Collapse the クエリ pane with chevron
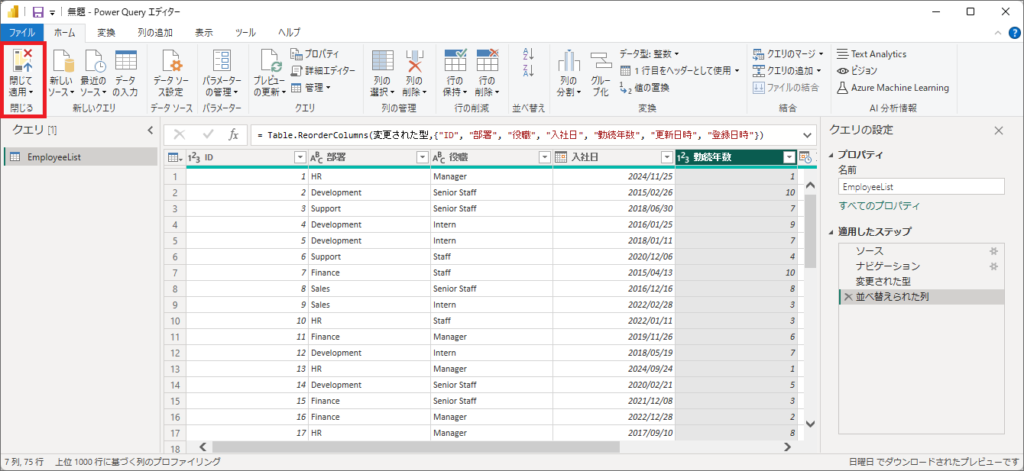The height and width of the screenshot is (471, 1024). (x=150, y=131)
